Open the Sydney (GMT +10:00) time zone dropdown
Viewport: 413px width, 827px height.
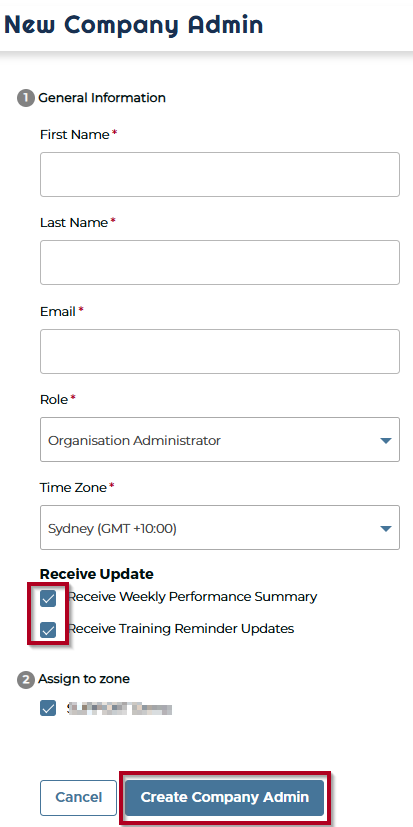tap(219, 528)
